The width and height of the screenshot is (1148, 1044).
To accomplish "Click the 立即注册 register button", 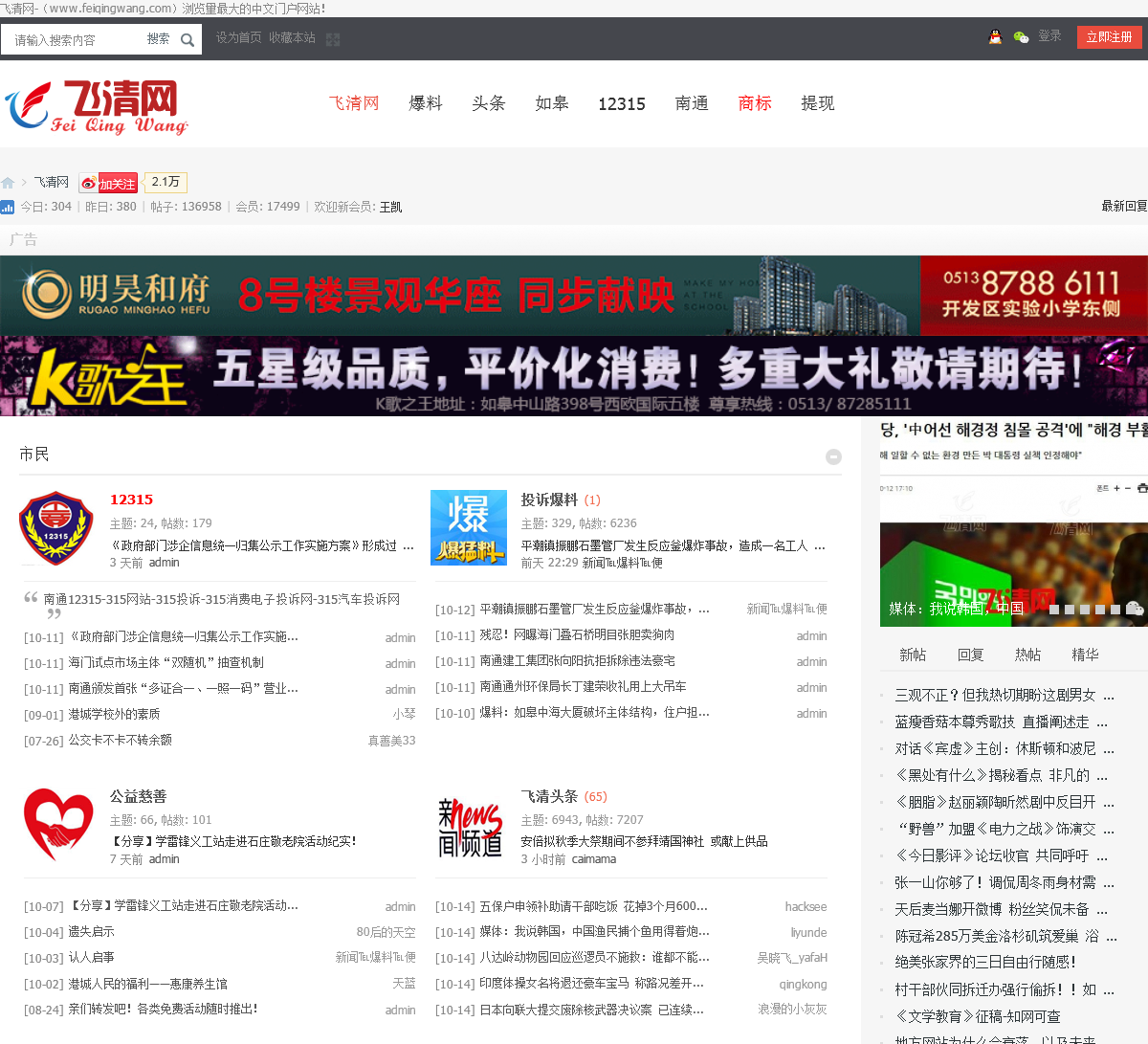I will pyautogui.click(x=1109, y=37).
